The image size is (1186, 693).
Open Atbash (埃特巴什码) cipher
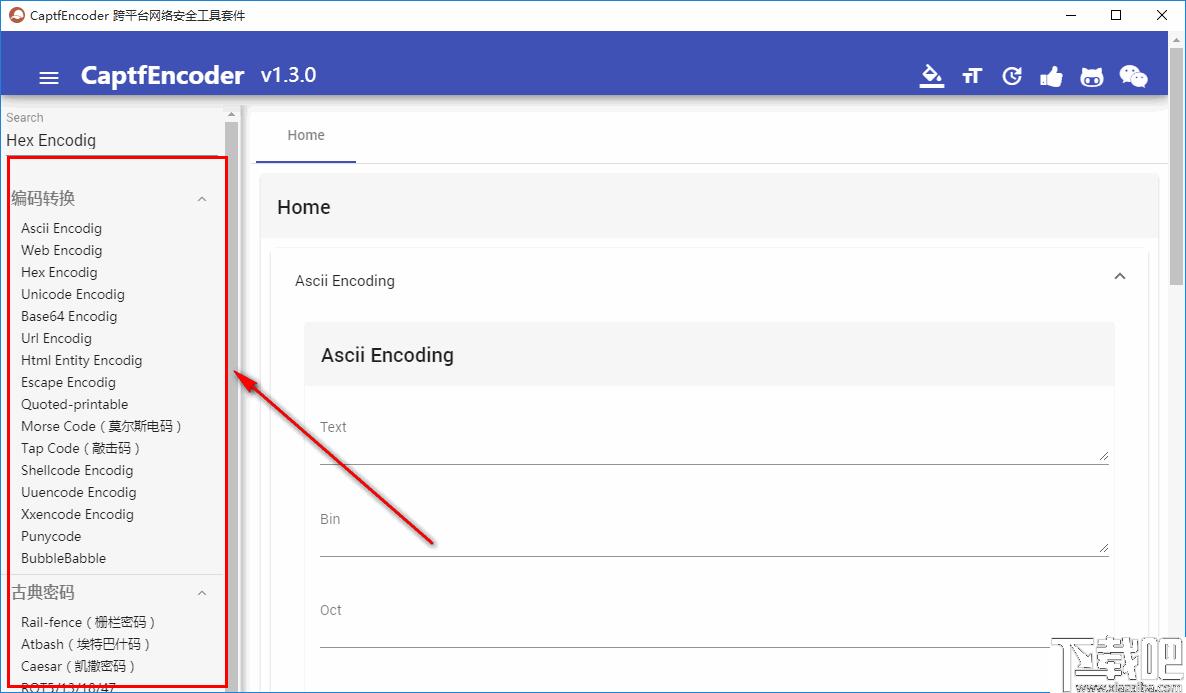[85, 644]
